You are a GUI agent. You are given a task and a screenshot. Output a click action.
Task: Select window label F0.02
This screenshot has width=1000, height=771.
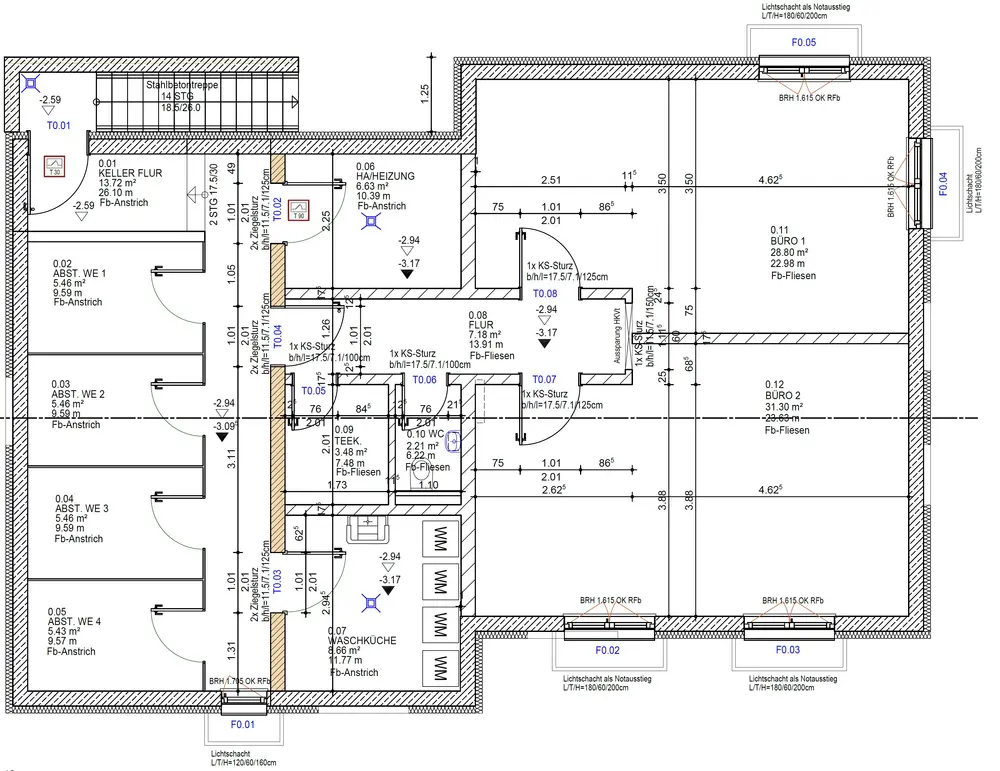pyautogui.click(x=608, y=650)
